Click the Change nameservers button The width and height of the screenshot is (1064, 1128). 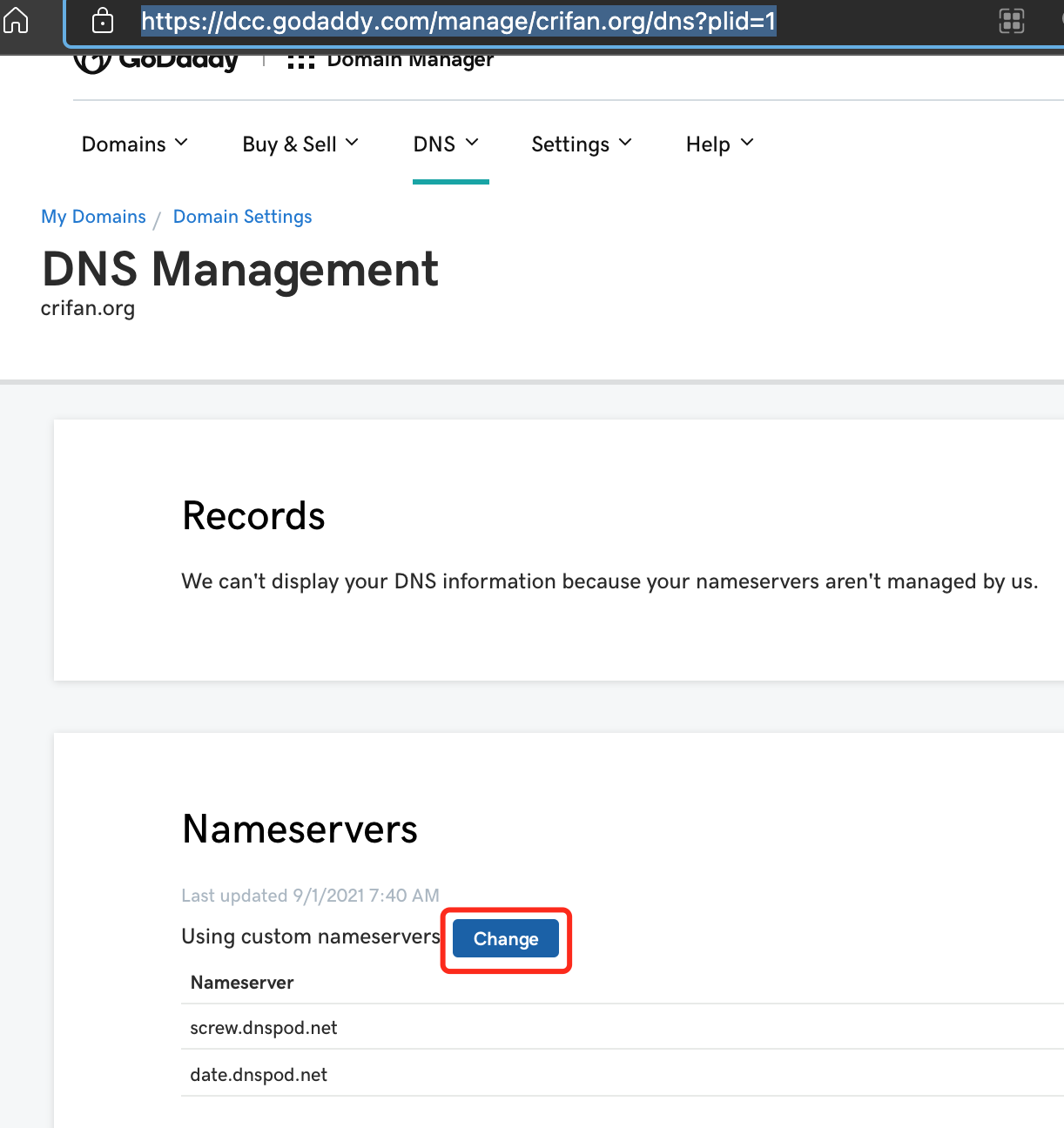(506, 939)
